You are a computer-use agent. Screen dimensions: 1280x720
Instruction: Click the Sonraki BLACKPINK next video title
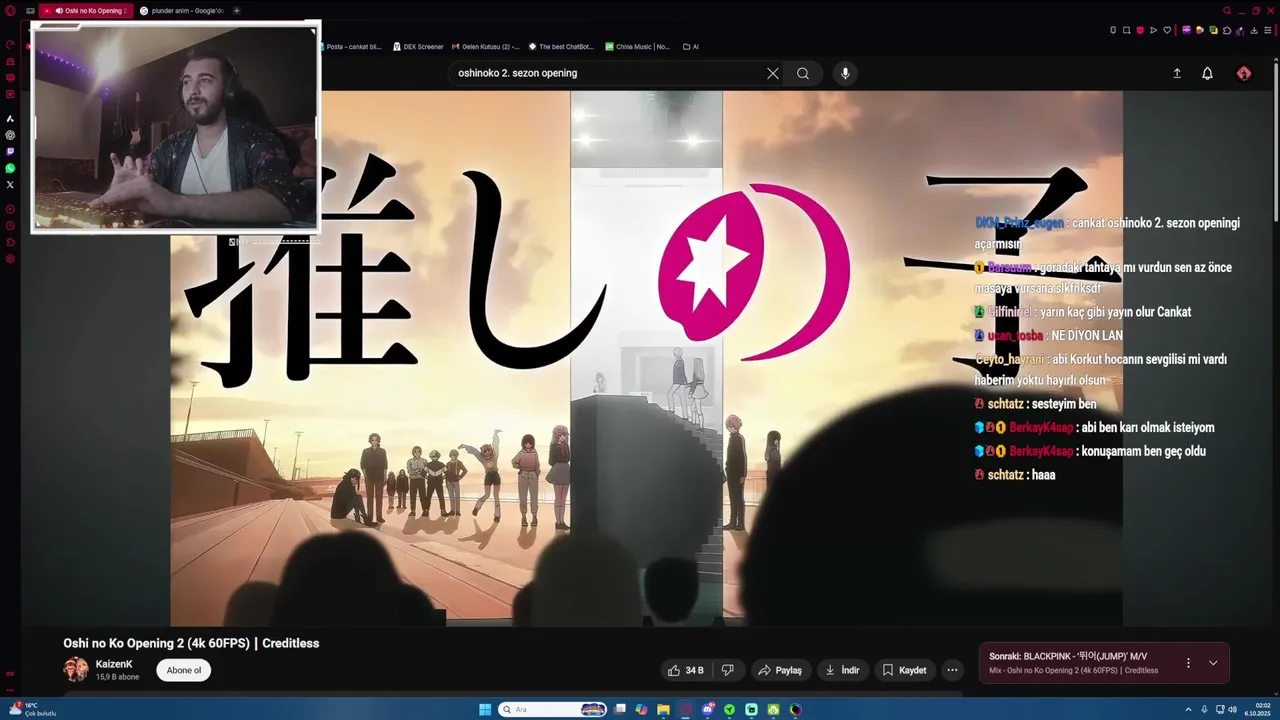point(1068,657)
